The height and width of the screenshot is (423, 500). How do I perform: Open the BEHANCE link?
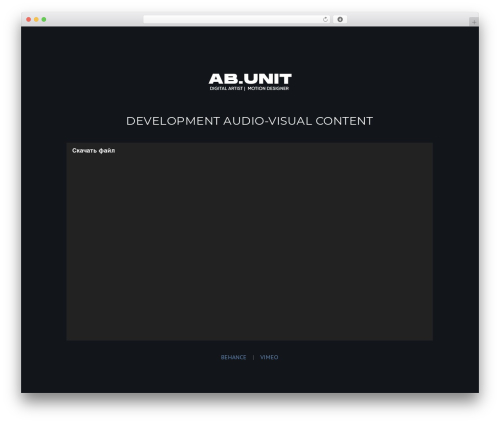(x=233, y=357)
